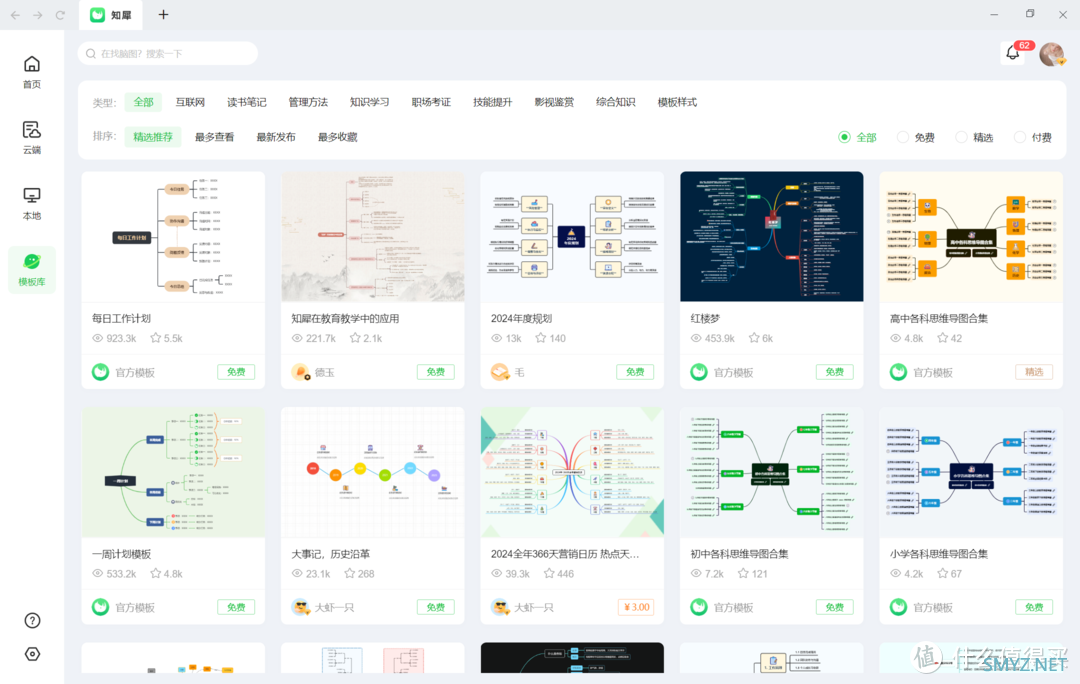Sort by 精选推荐
The image size is (1080, 684).
click(x=153, y=136)
